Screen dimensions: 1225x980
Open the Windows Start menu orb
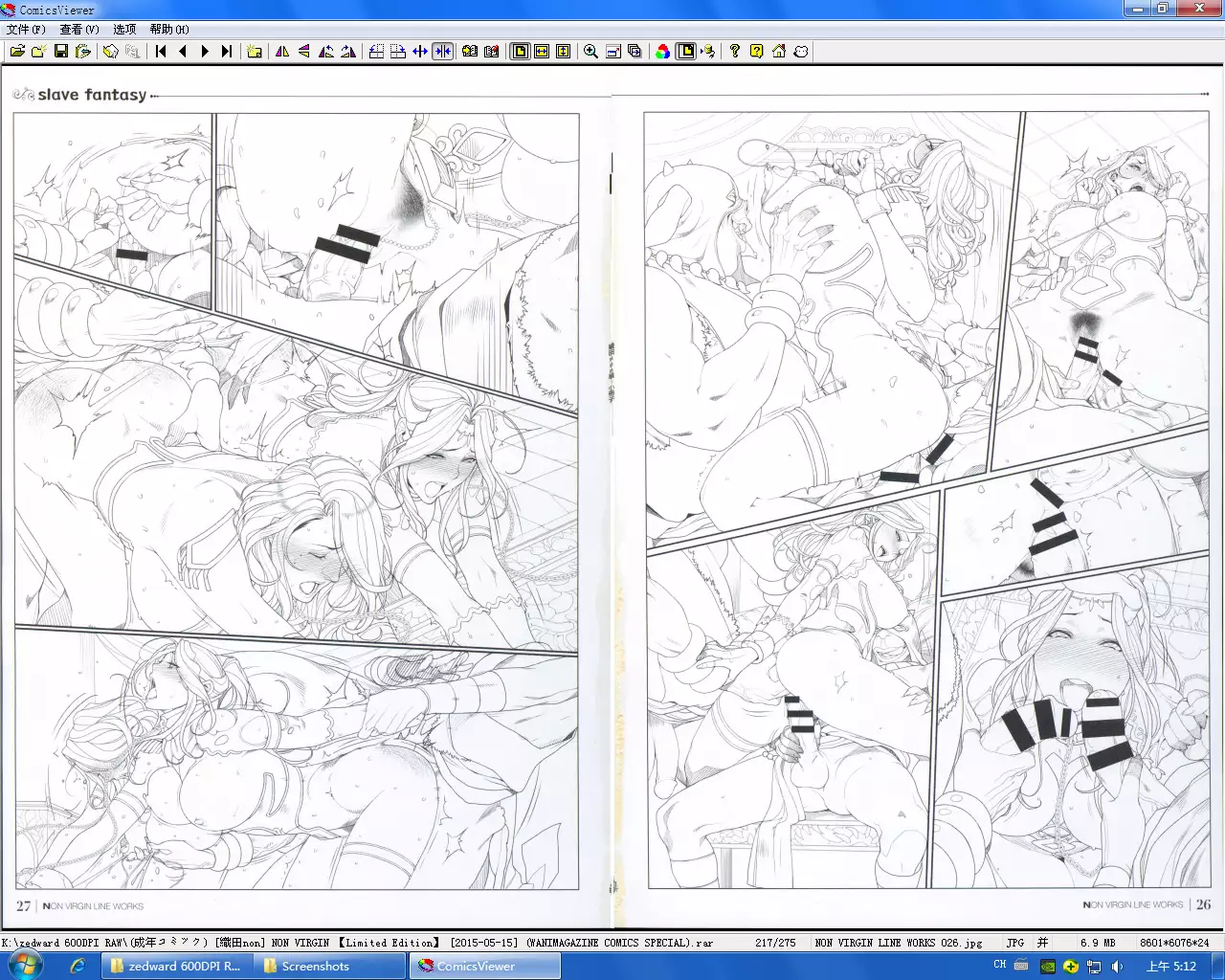[x=25, y=966]
